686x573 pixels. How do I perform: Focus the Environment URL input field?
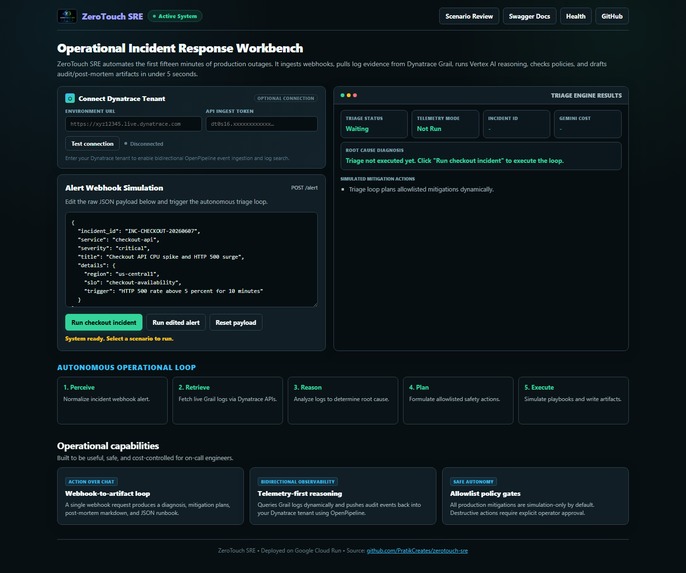(133, 124)
